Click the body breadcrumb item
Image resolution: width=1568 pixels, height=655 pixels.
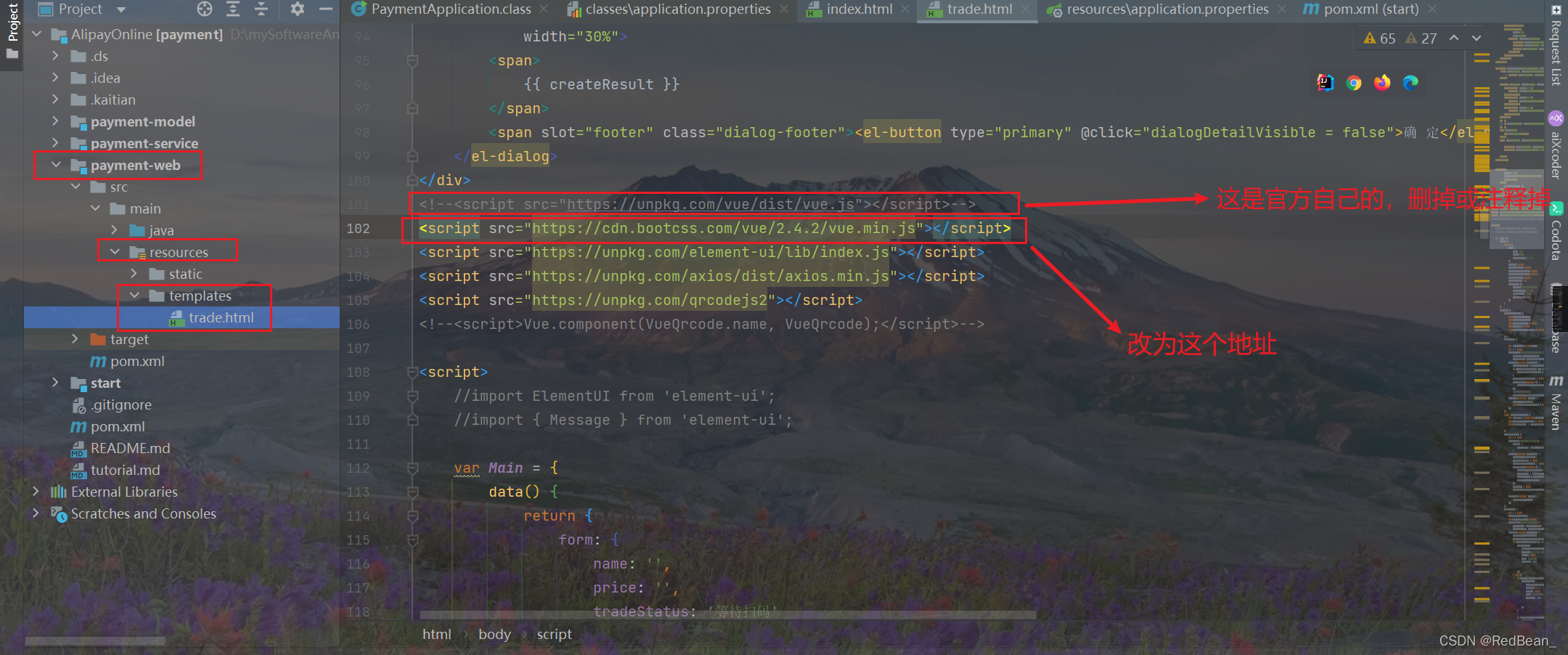[494, 634]
